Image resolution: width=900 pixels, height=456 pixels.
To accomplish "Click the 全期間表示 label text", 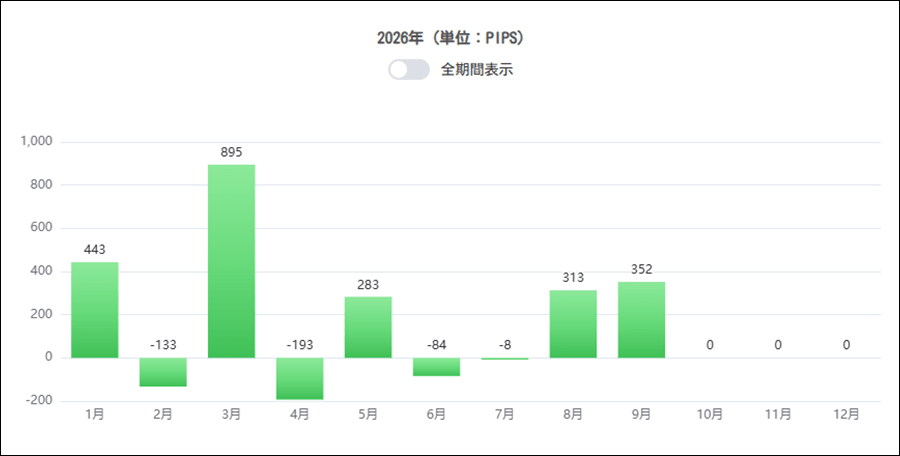I will coord(476,69).
